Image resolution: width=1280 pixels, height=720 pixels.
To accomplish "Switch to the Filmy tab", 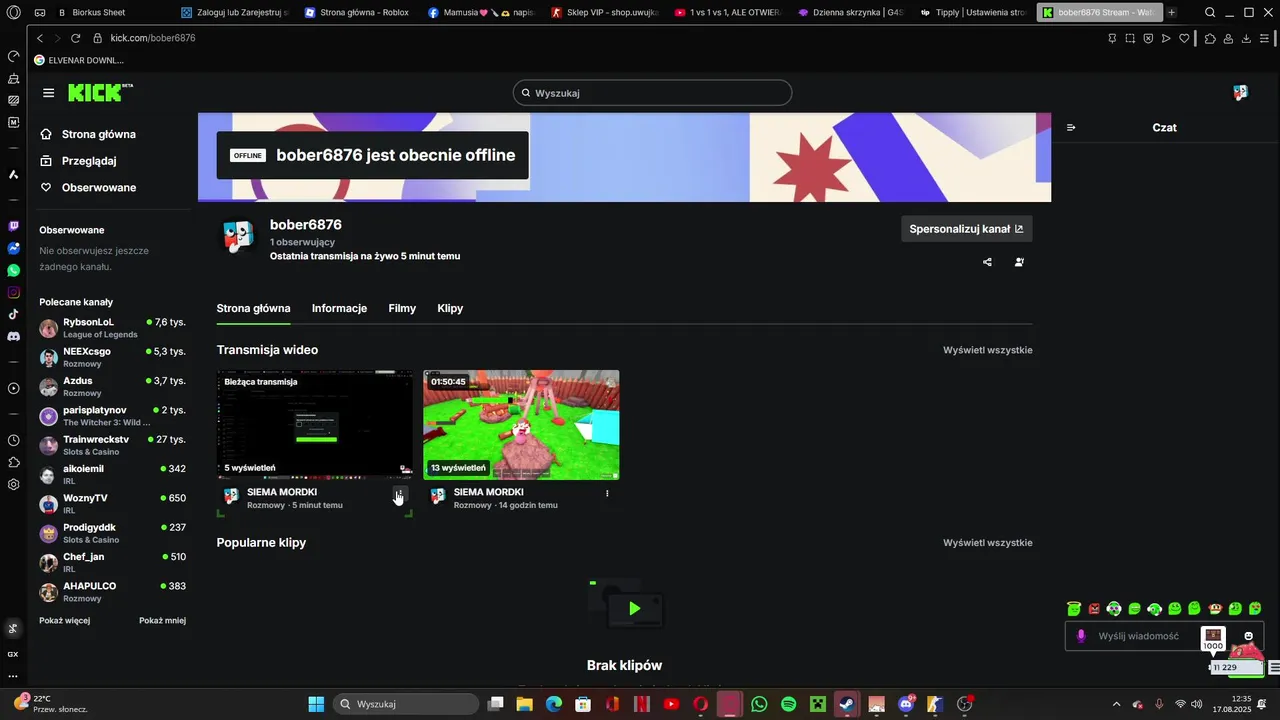I will tap(402, 308).
